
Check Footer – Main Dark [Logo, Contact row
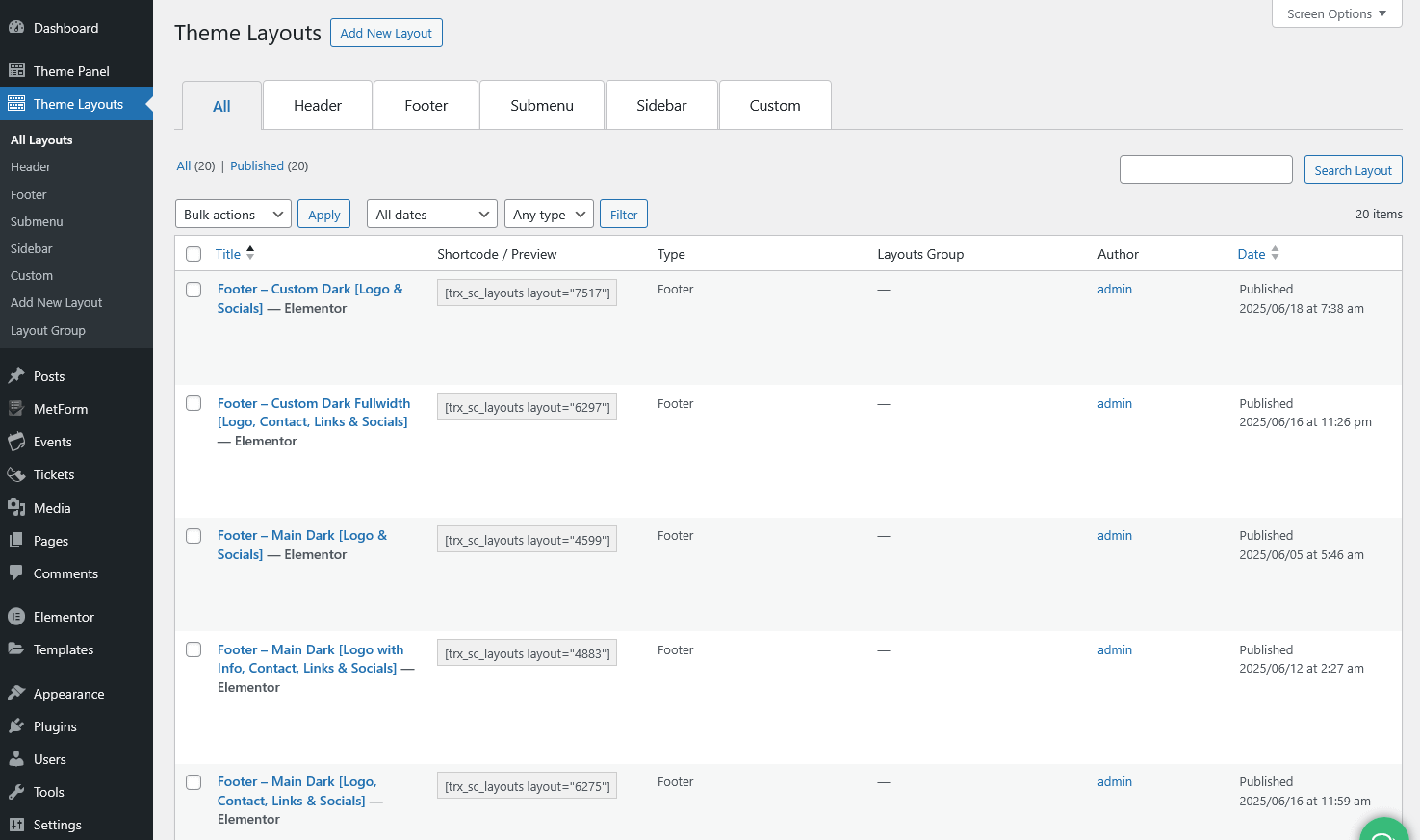[194, 782]
